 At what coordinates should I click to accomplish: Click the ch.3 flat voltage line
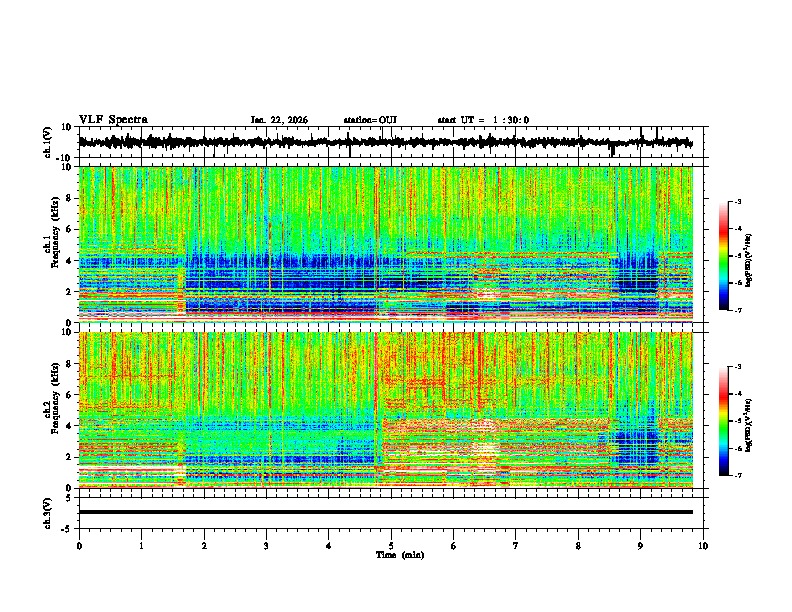coord(385,512)
